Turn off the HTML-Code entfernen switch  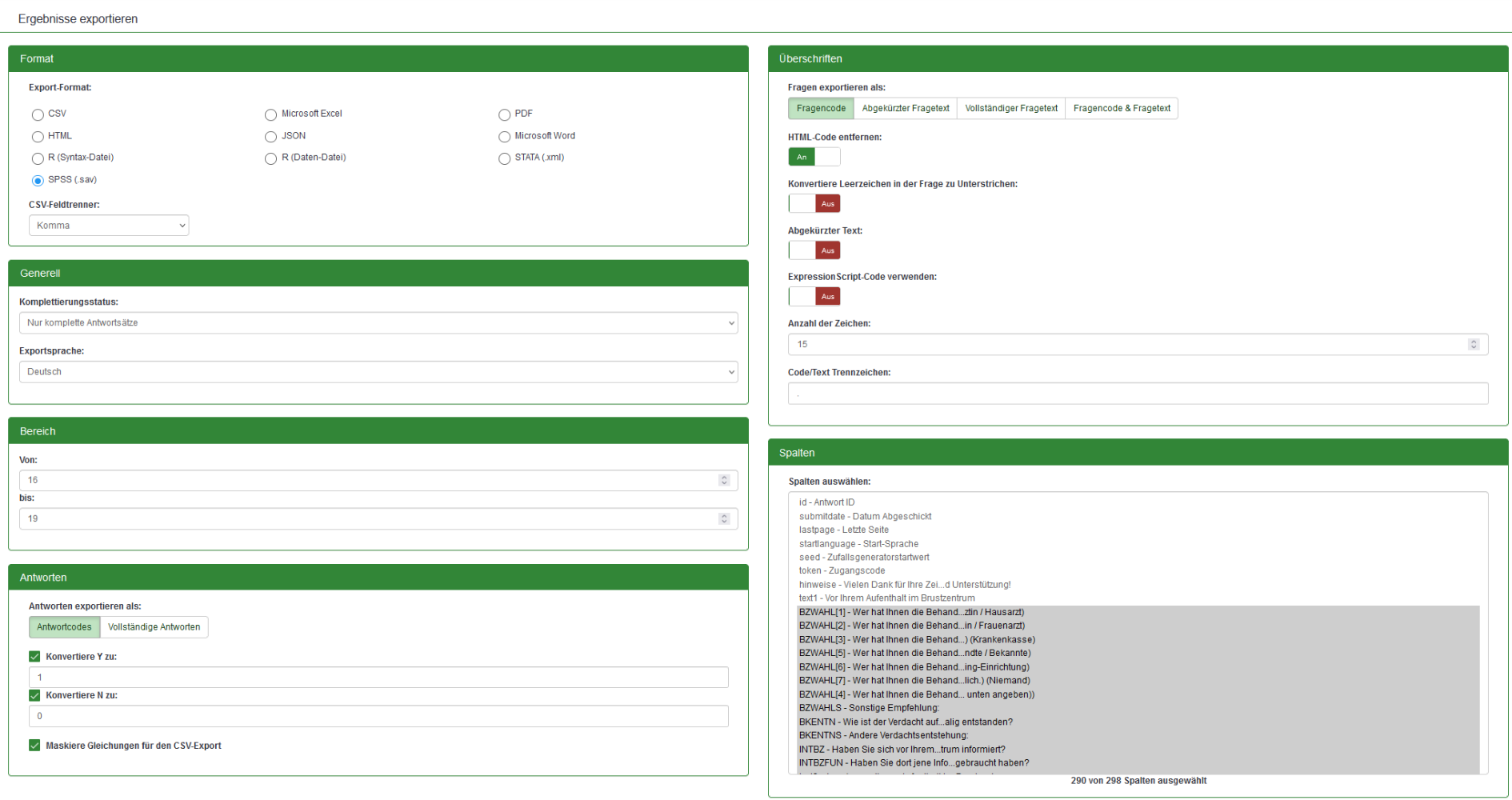point(814,158)
